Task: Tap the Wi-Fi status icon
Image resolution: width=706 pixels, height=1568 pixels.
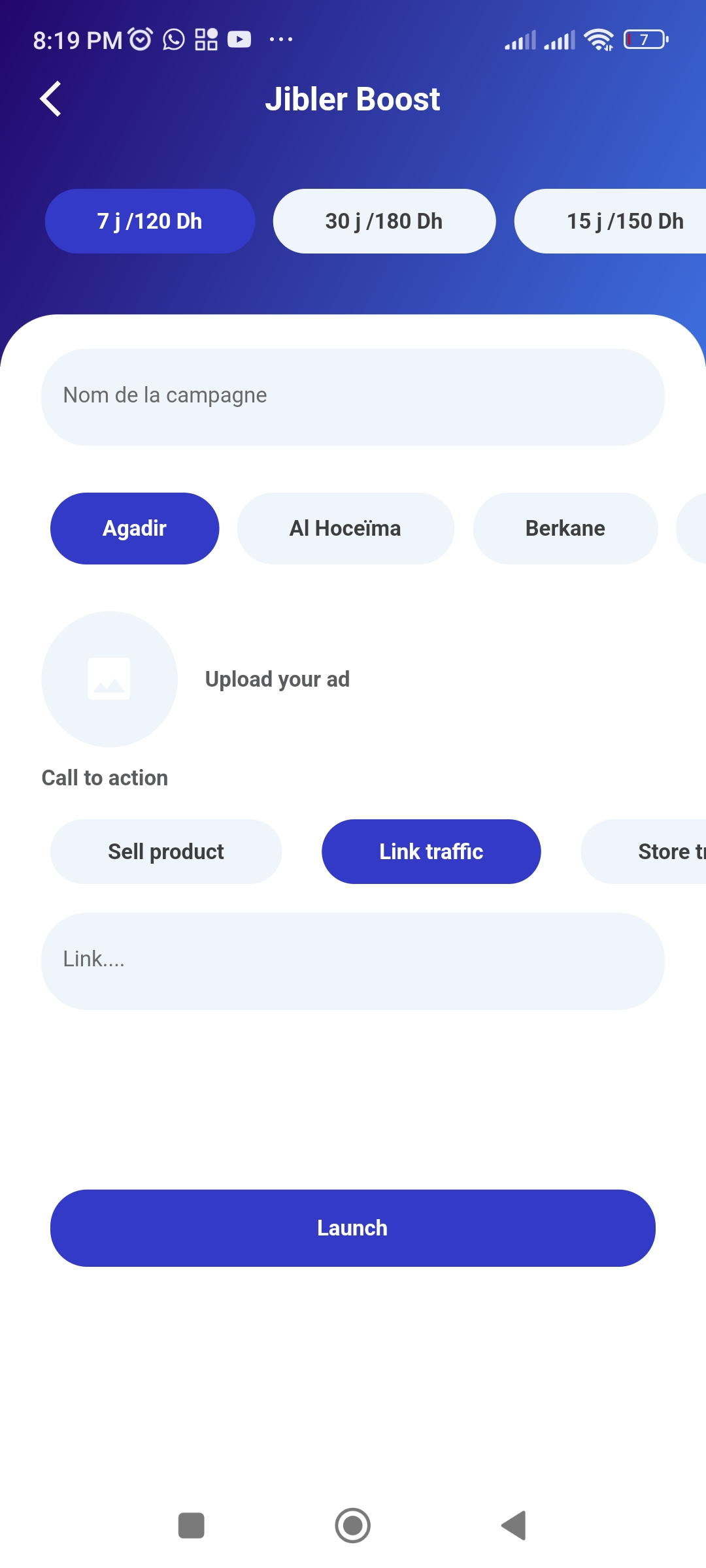Action: pos(599,40)
